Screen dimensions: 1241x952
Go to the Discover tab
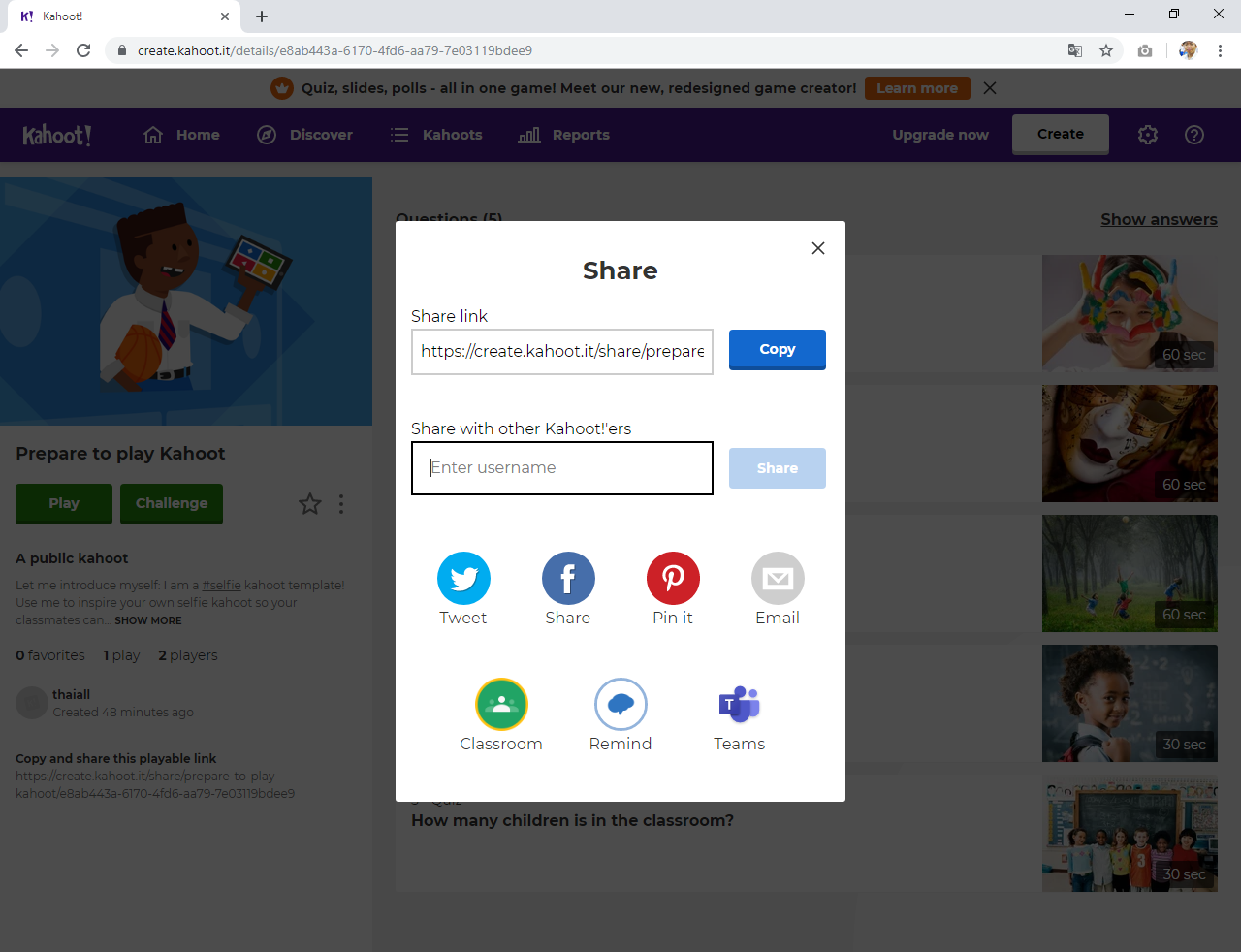(304, 135)
